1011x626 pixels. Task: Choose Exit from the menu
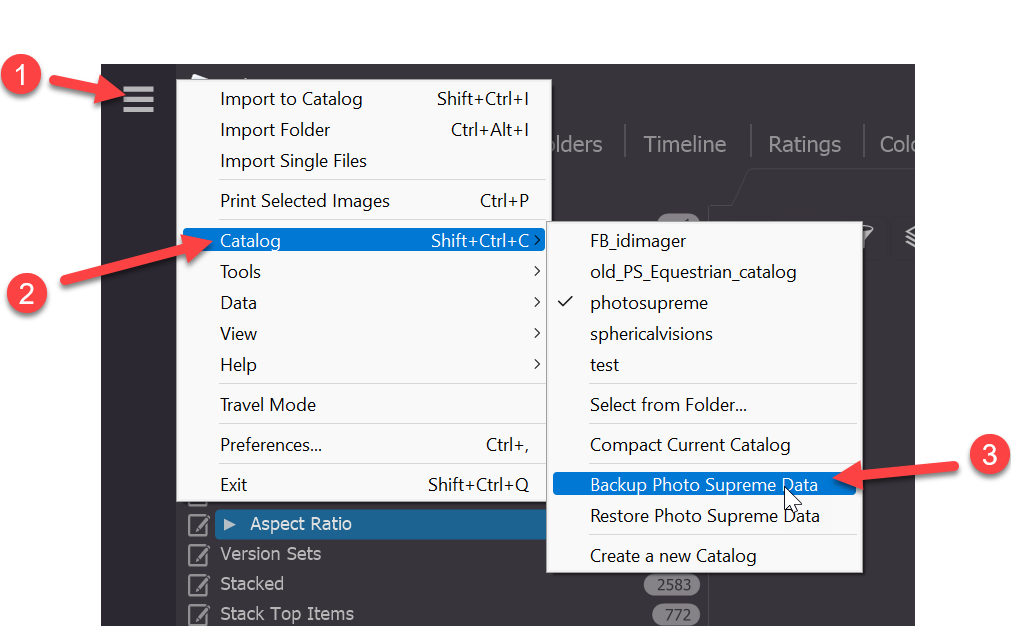[x=364, y=484]
